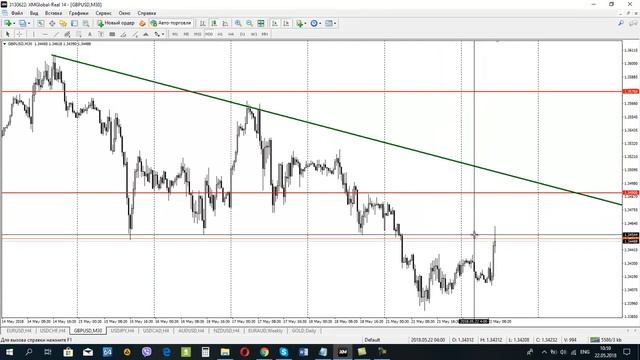The height and width of the screenshot is (360, 640).
Task: Open the Terminal panel icon
Action: pyautogui.click(x=74, y=23)
